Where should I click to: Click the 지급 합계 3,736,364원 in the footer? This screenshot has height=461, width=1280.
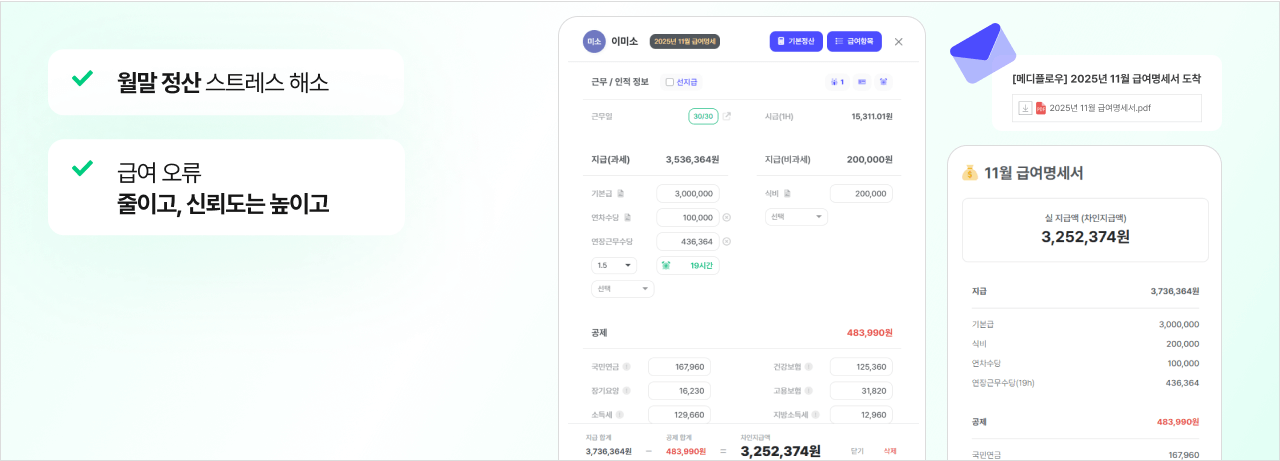(x=608, y=451)
